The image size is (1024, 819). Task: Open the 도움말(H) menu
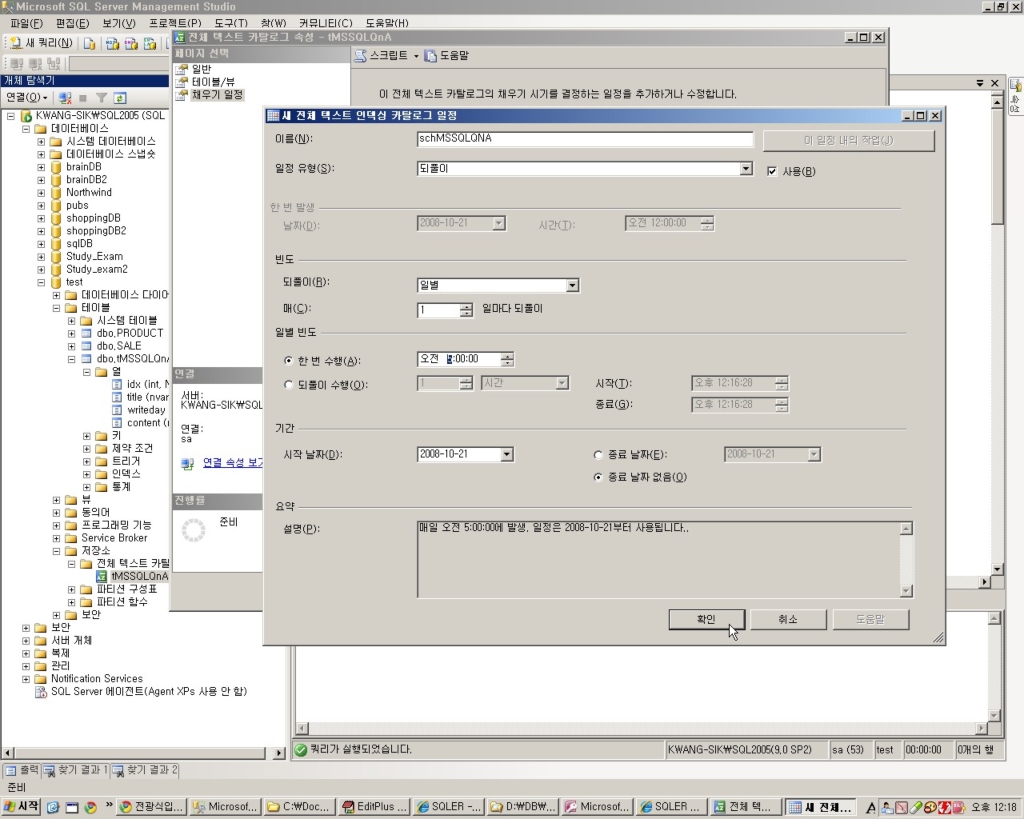point(387,23)
